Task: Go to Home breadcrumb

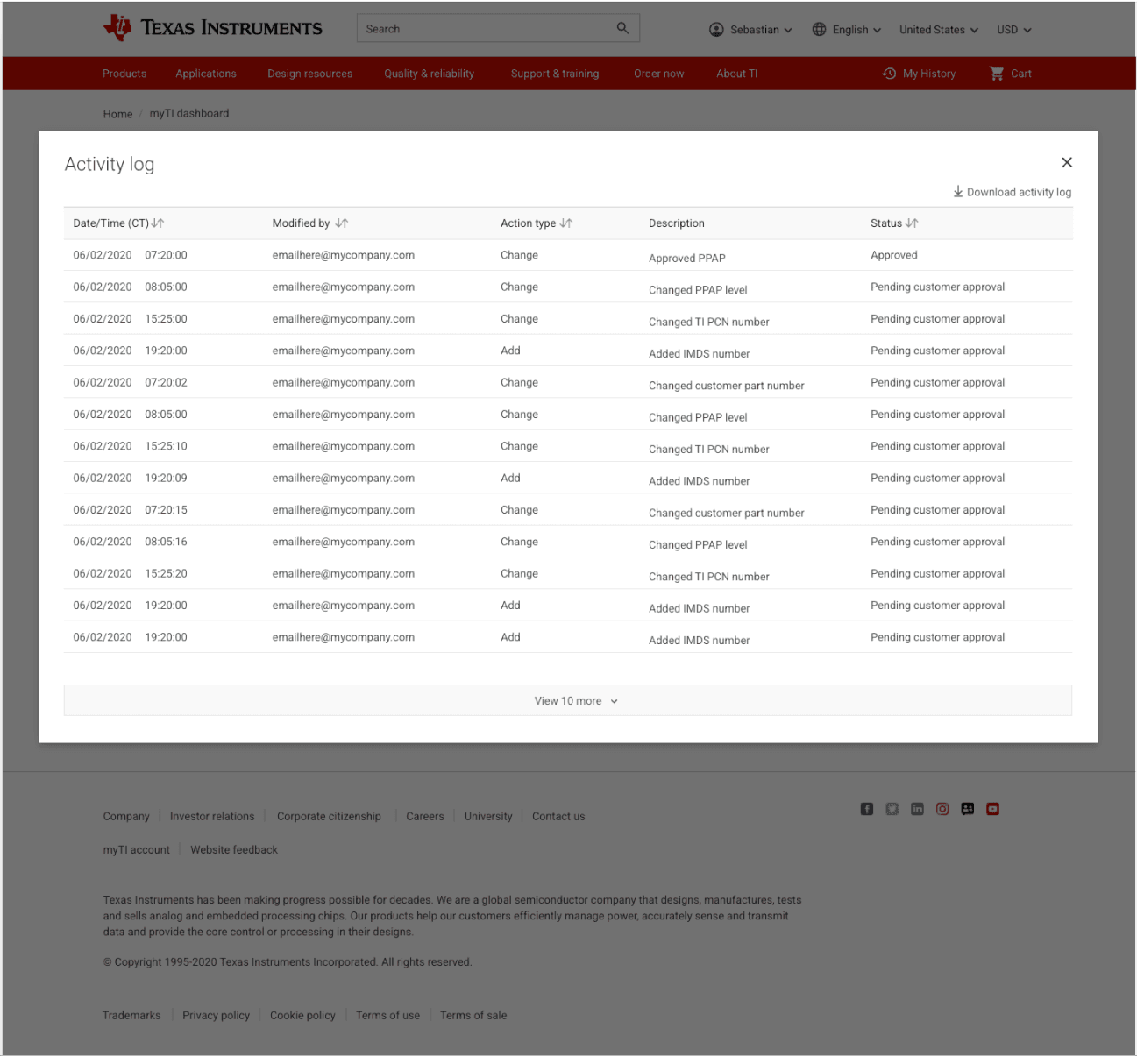Action: tap(117, 114)
